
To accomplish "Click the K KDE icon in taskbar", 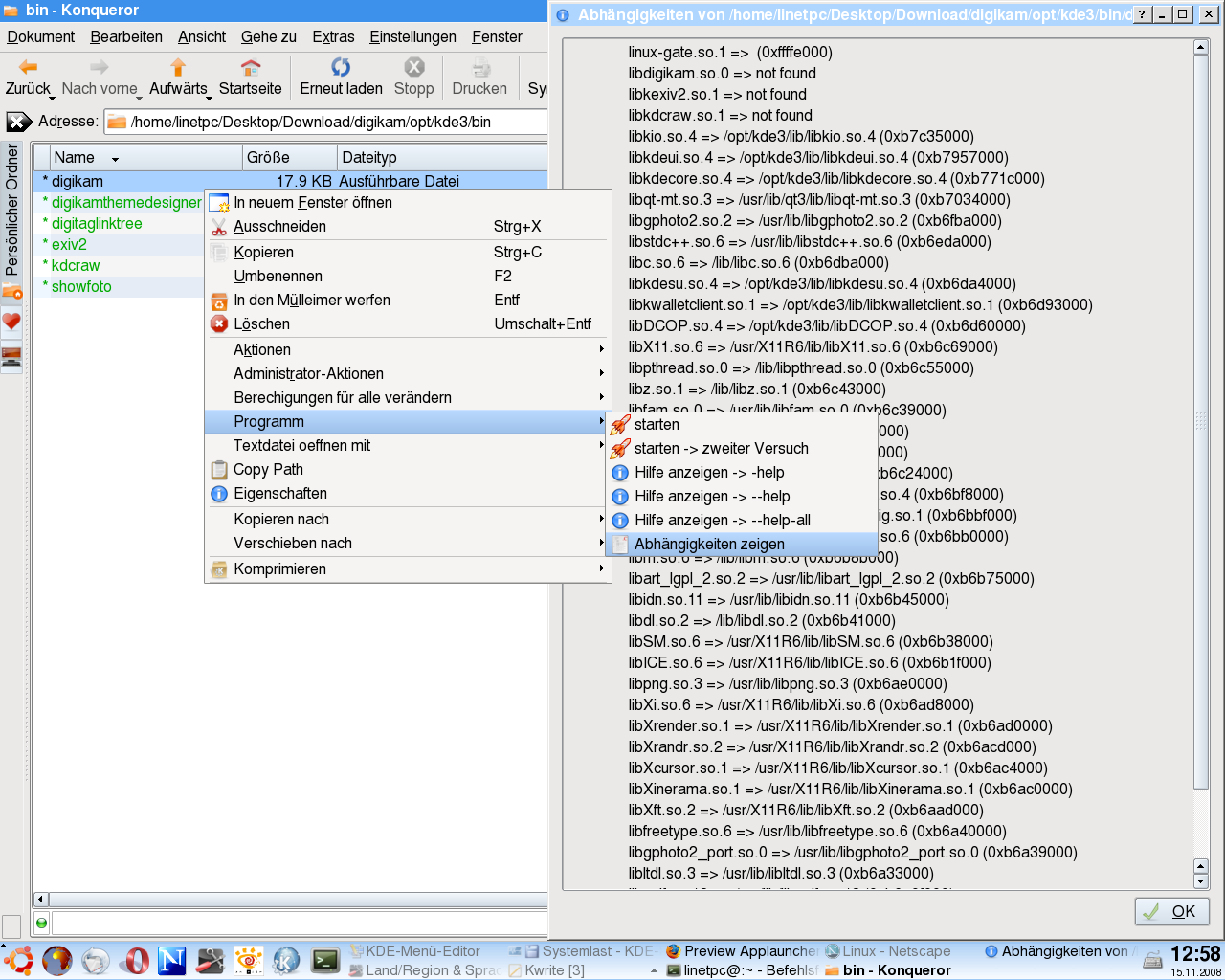I will point(286,960).
